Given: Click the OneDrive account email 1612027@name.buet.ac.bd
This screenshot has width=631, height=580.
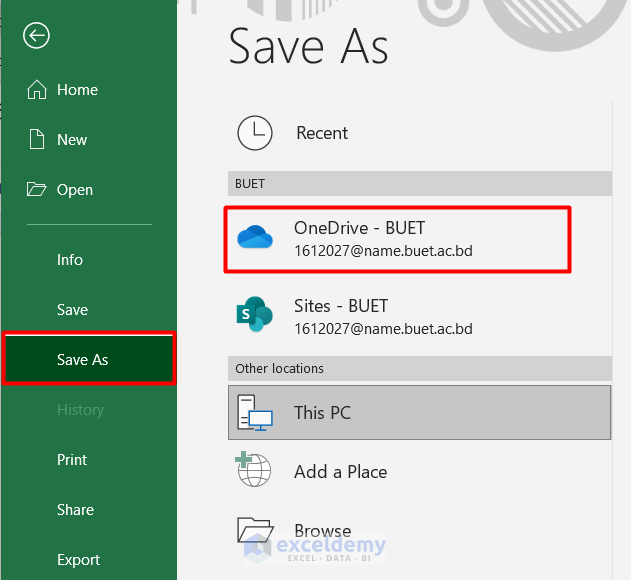Looking at the screenshot, I should pos(384,251).
